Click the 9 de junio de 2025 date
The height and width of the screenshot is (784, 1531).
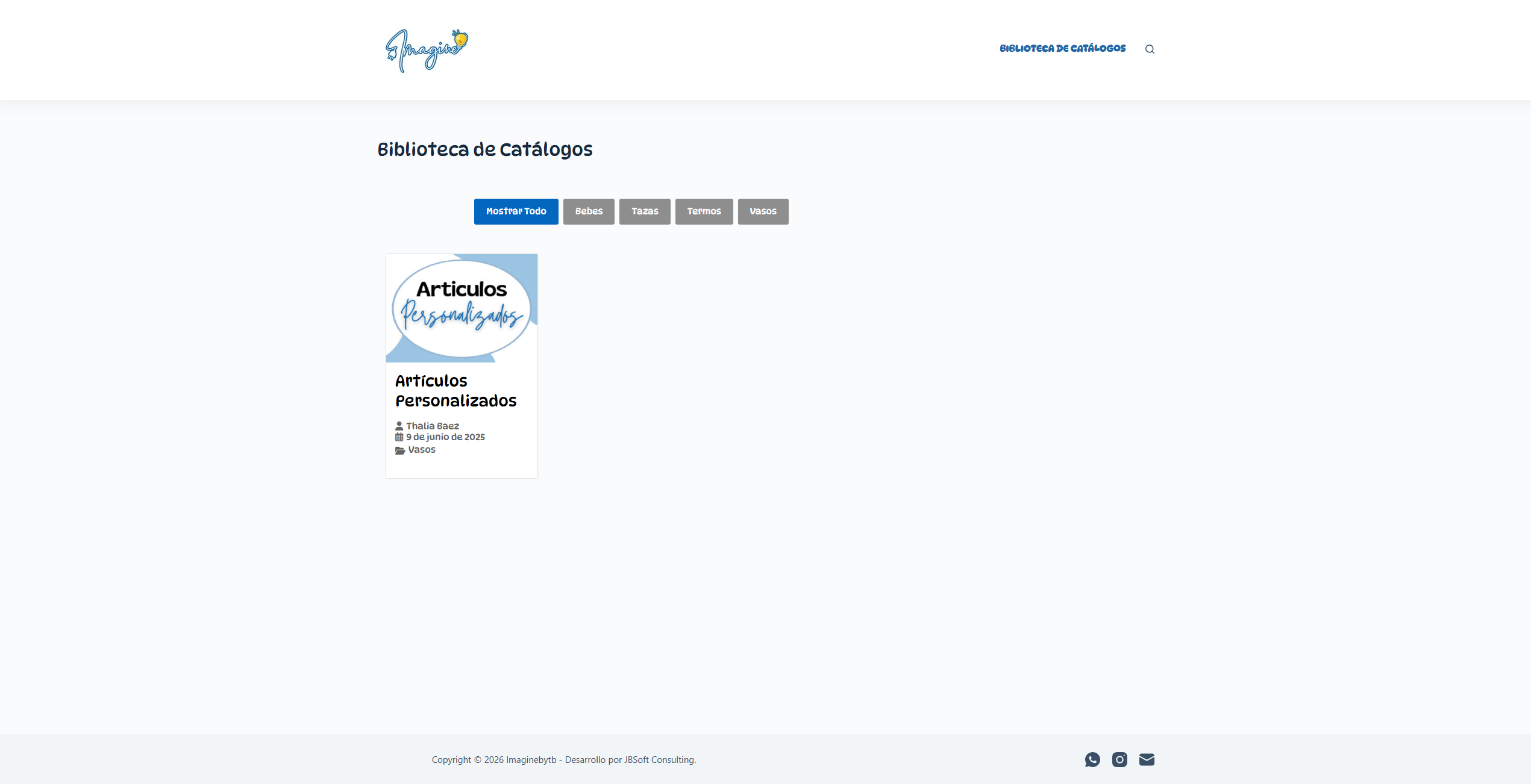tap(445, 437)
